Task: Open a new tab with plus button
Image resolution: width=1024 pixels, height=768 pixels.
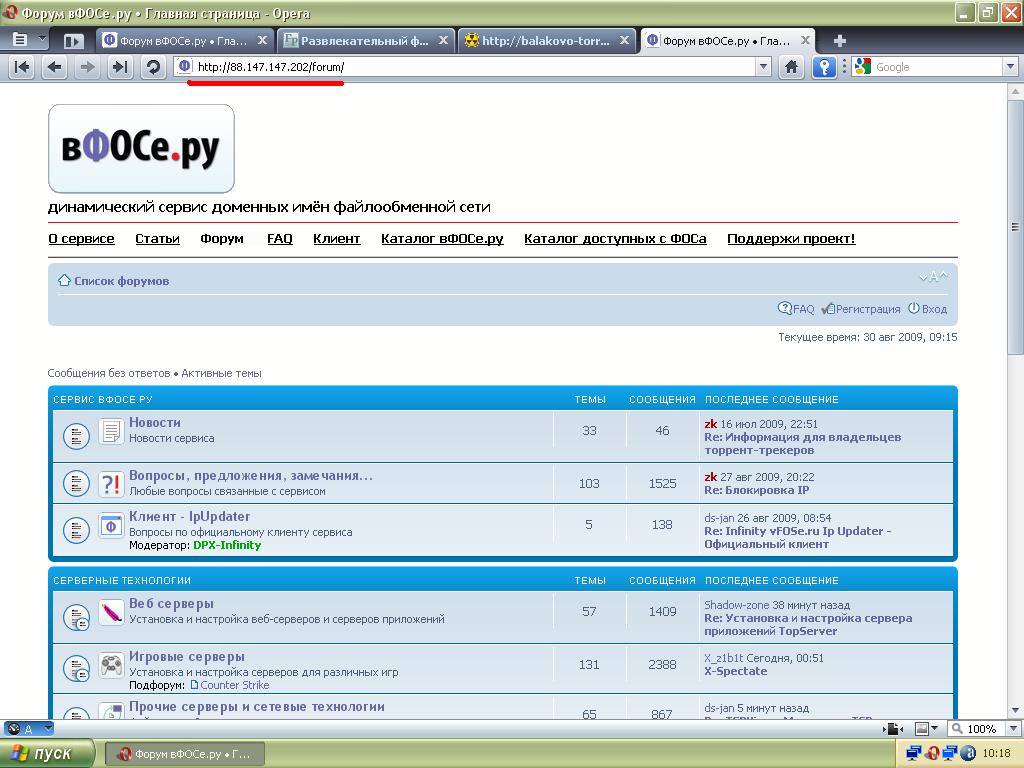Action: pyautogui.click(x=839, y=41)
